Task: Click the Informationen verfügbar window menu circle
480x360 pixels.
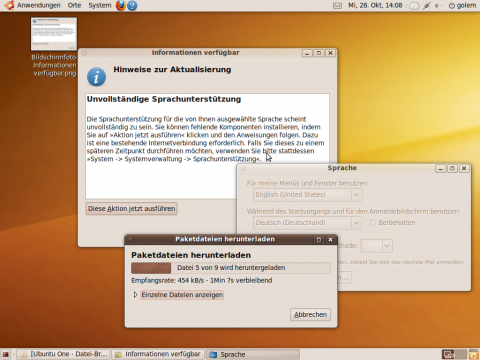Action: coord(84,53)
